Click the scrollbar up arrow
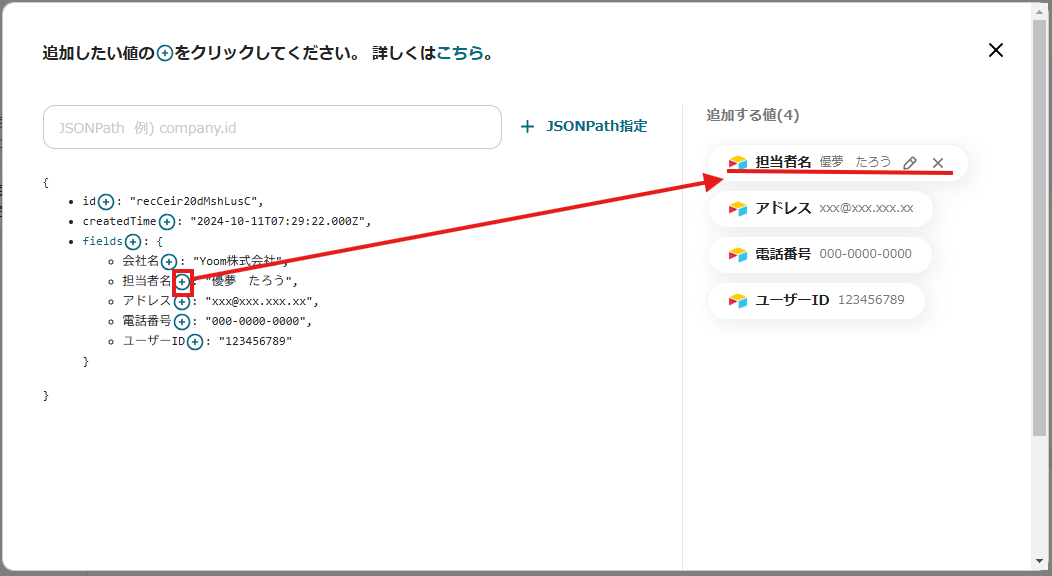The width and height of the screenshot is (1052, 576). (x=1040, y=11)
